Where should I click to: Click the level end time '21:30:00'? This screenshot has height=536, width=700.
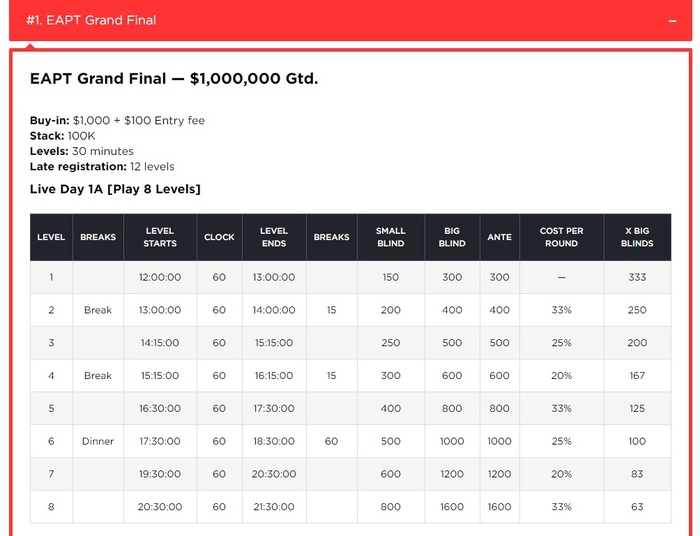click(x=274, y=507)
